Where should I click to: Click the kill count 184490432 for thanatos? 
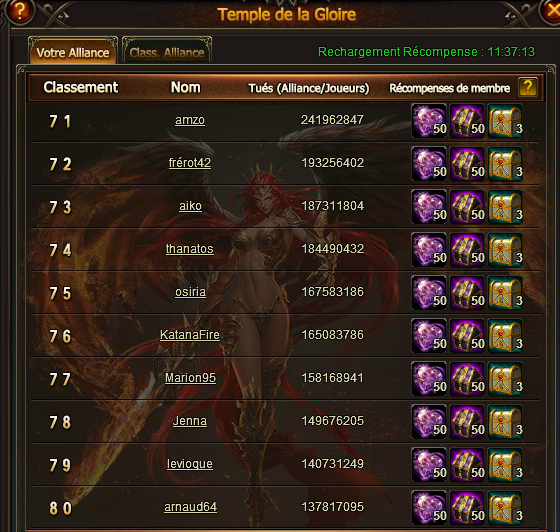pos(332,249)
